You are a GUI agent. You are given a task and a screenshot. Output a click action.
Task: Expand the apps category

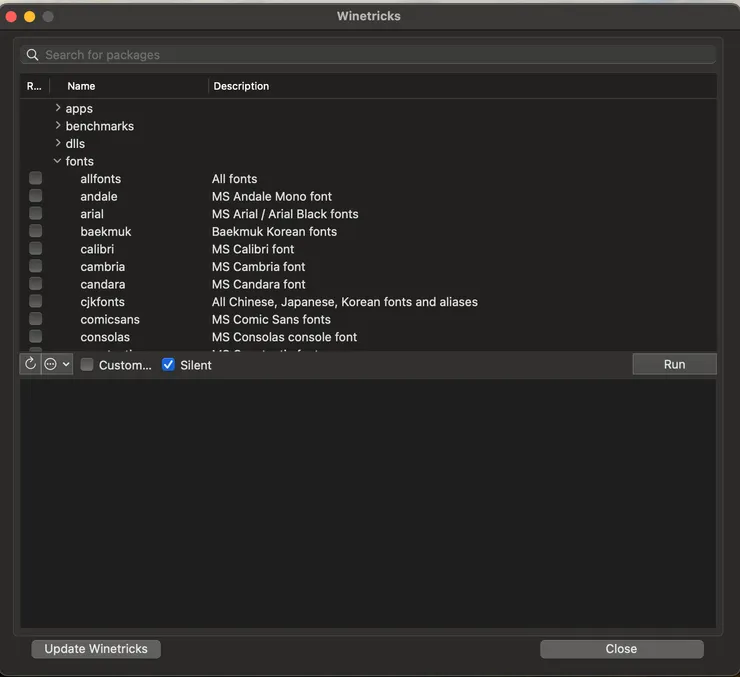[58, 108]
